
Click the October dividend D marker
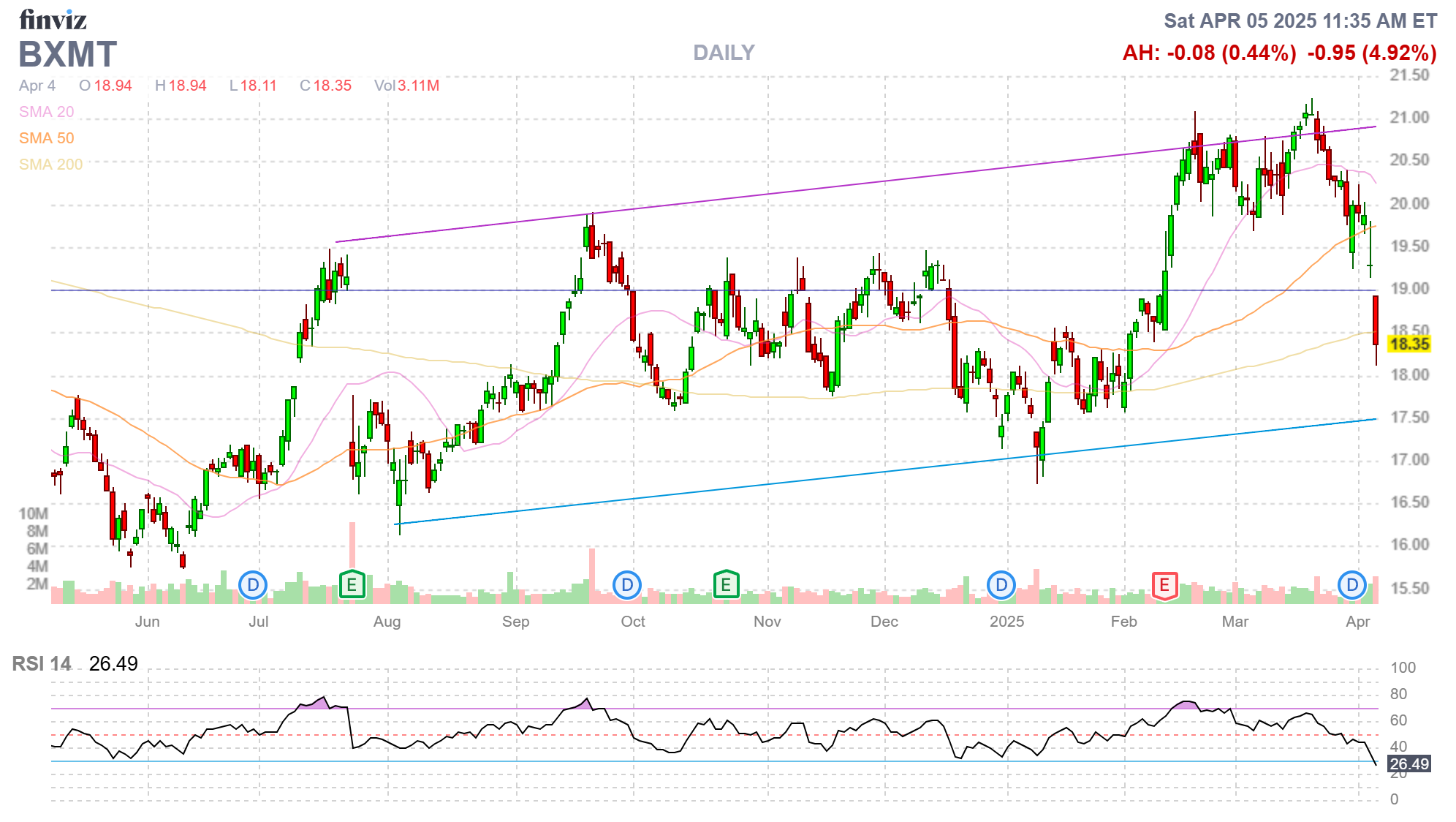point(627,585)
